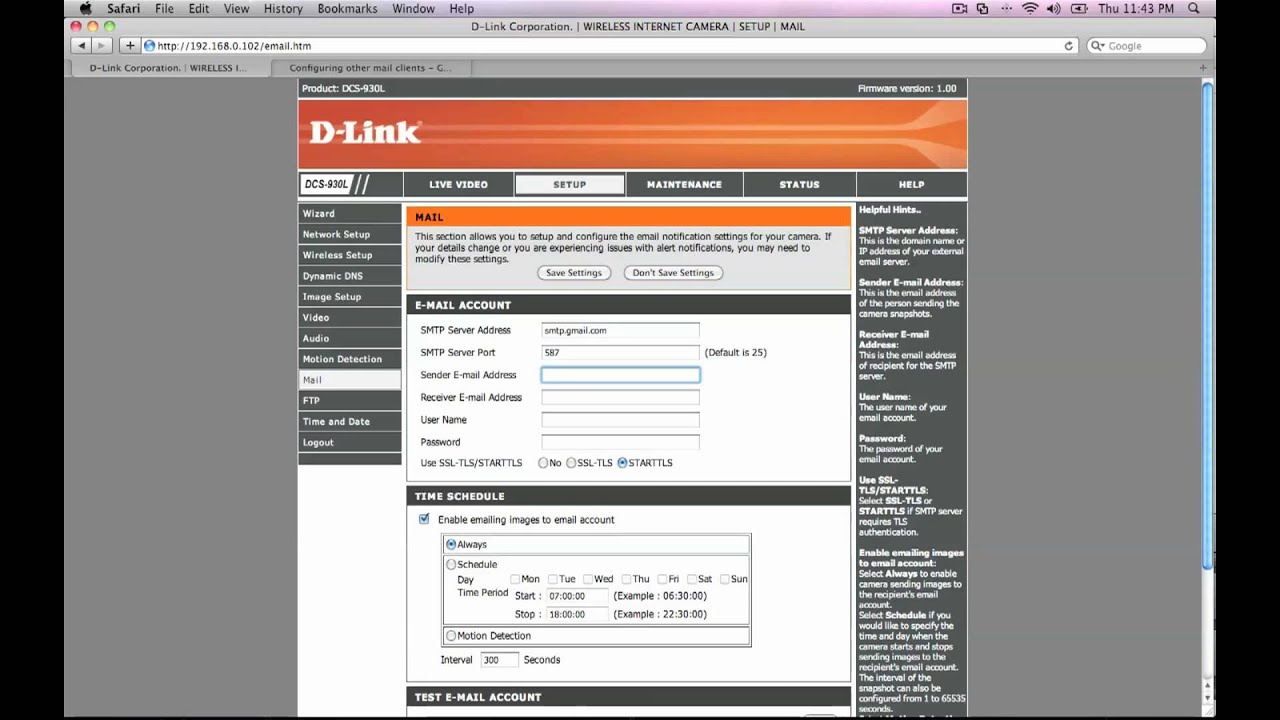Click the SMTP Server Port field
Image resolution: width=1280 pixels, height=720 pixels.
[x=620, y=352]
